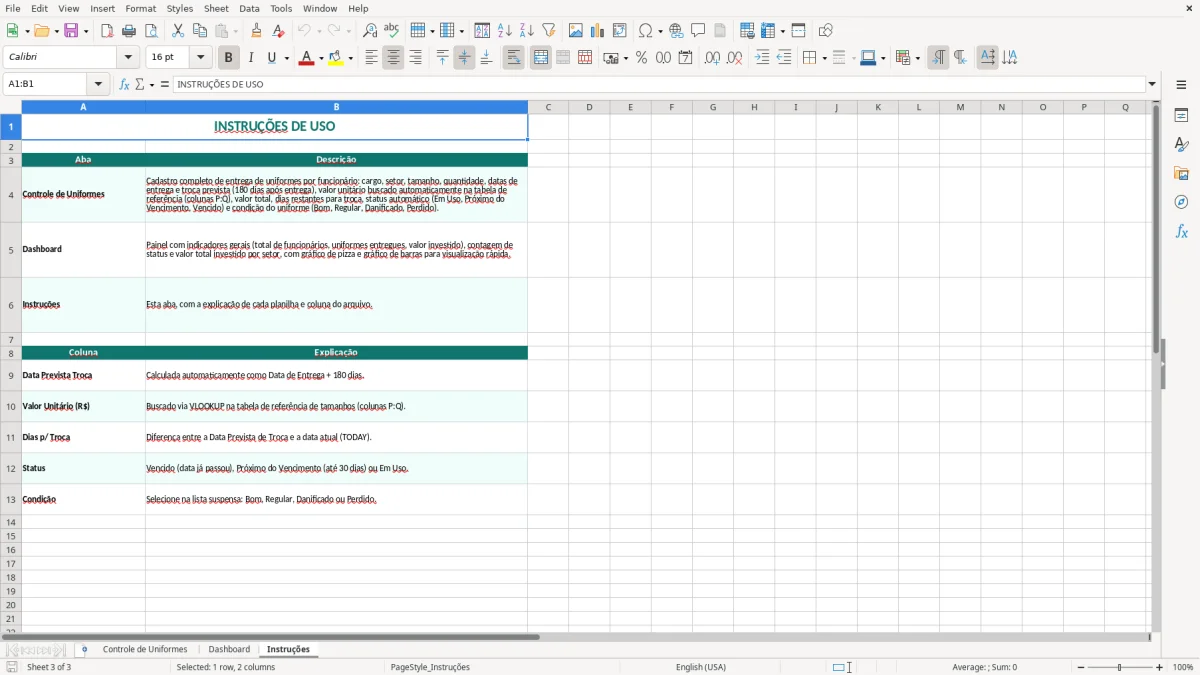This screenshot has width=1200, height=675.
Task: Open the sidebar Navigator panel
Action: pos(1181,203)
